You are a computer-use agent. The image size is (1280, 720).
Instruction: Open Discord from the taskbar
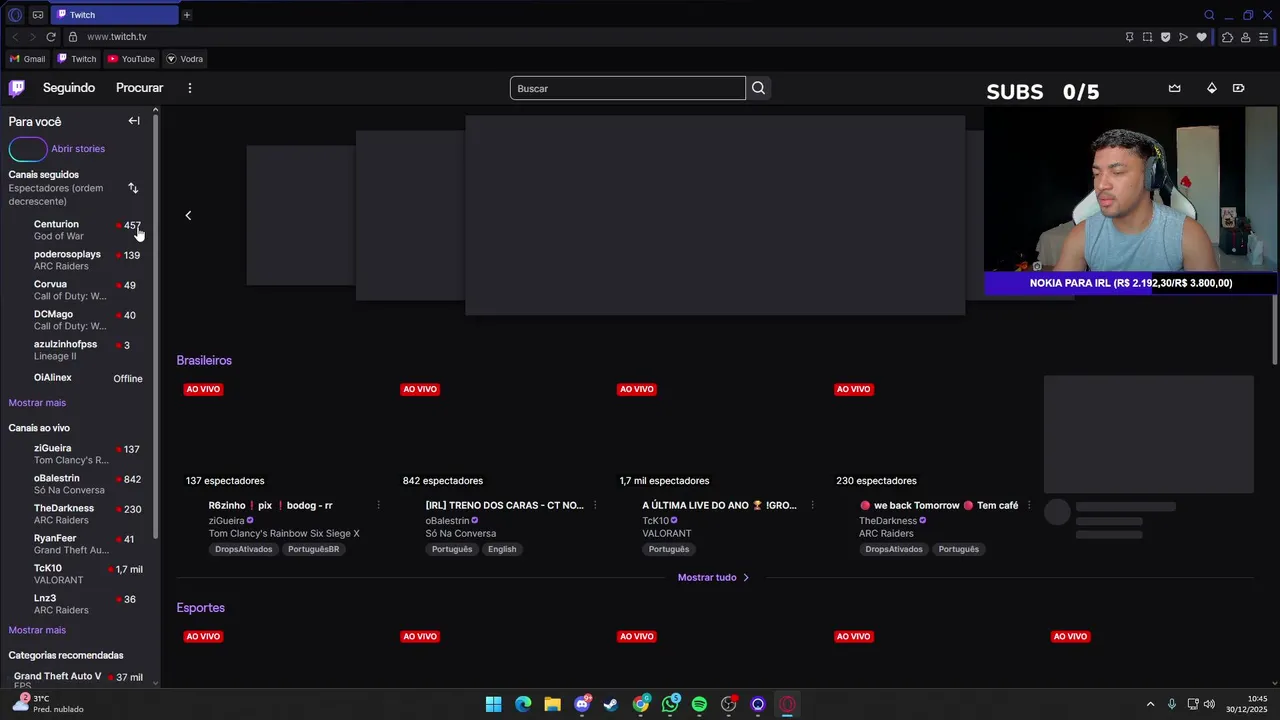tap(582, 704)
